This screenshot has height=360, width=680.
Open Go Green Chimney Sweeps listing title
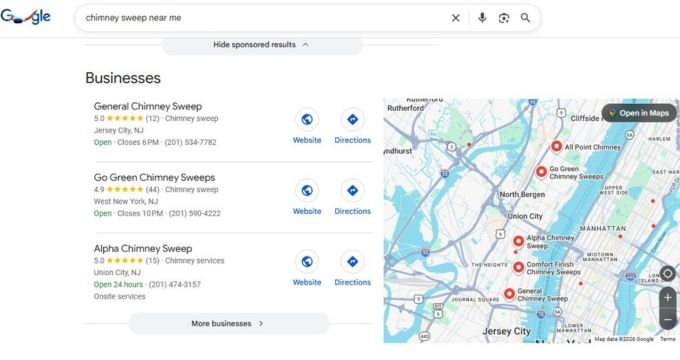[154, 177]
